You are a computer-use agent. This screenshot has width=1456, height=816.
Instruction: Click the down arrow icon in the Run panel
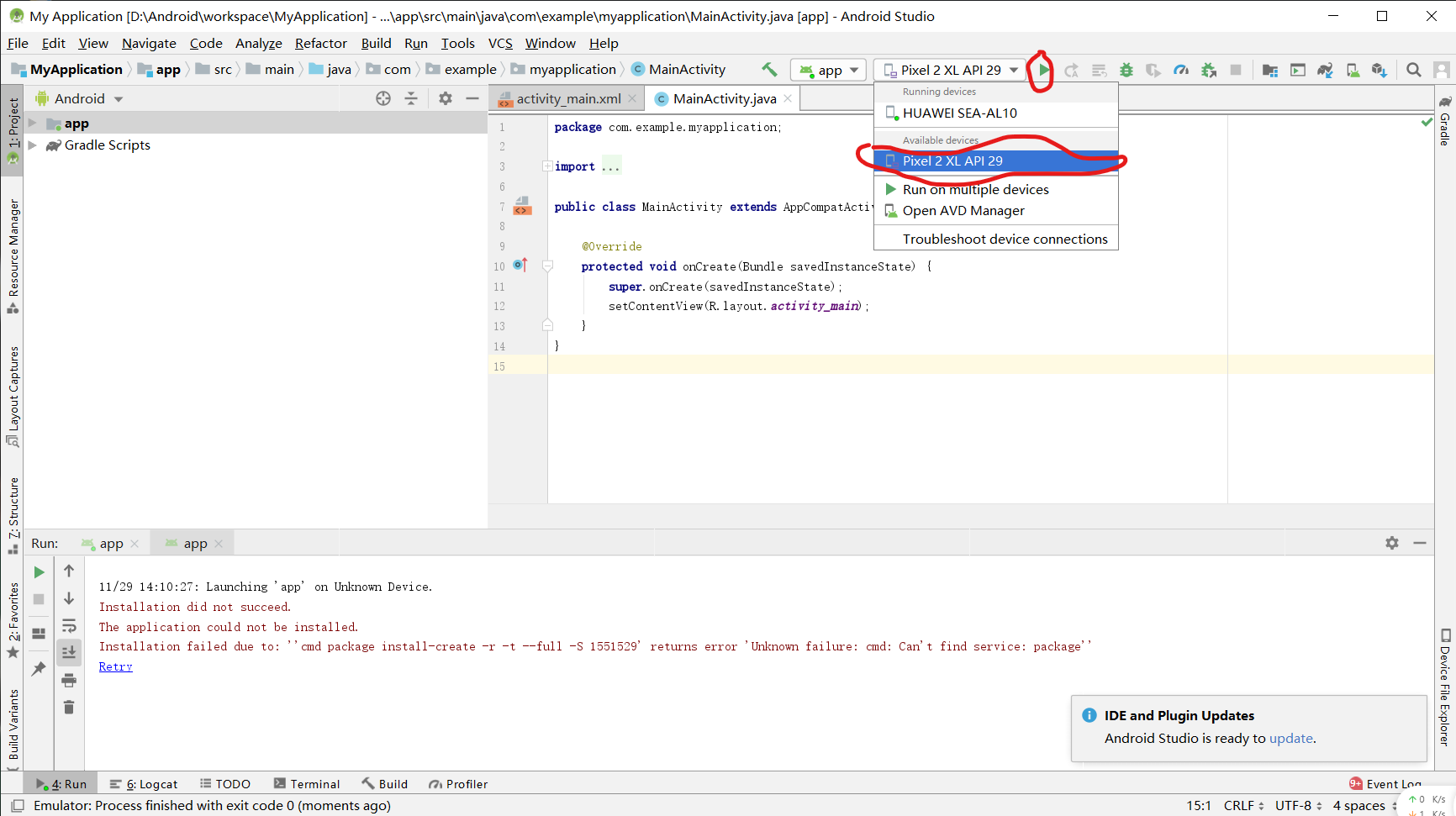(x=69, y=598)
